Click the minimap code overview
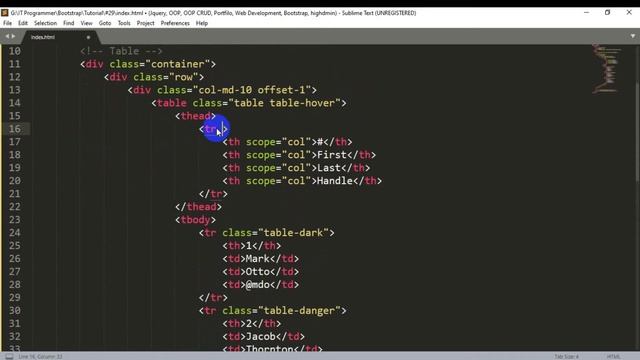Screen dimensions: 640x360 tap(607, 69)
